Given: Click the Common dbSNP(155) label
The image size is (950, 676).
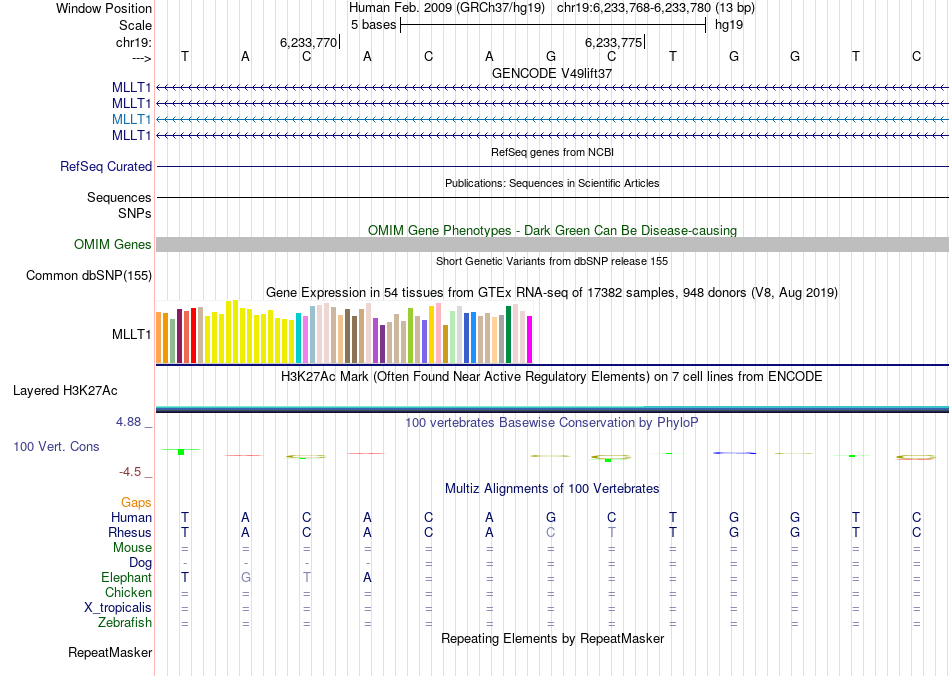Looking at the screenshot, I should 89,276.
